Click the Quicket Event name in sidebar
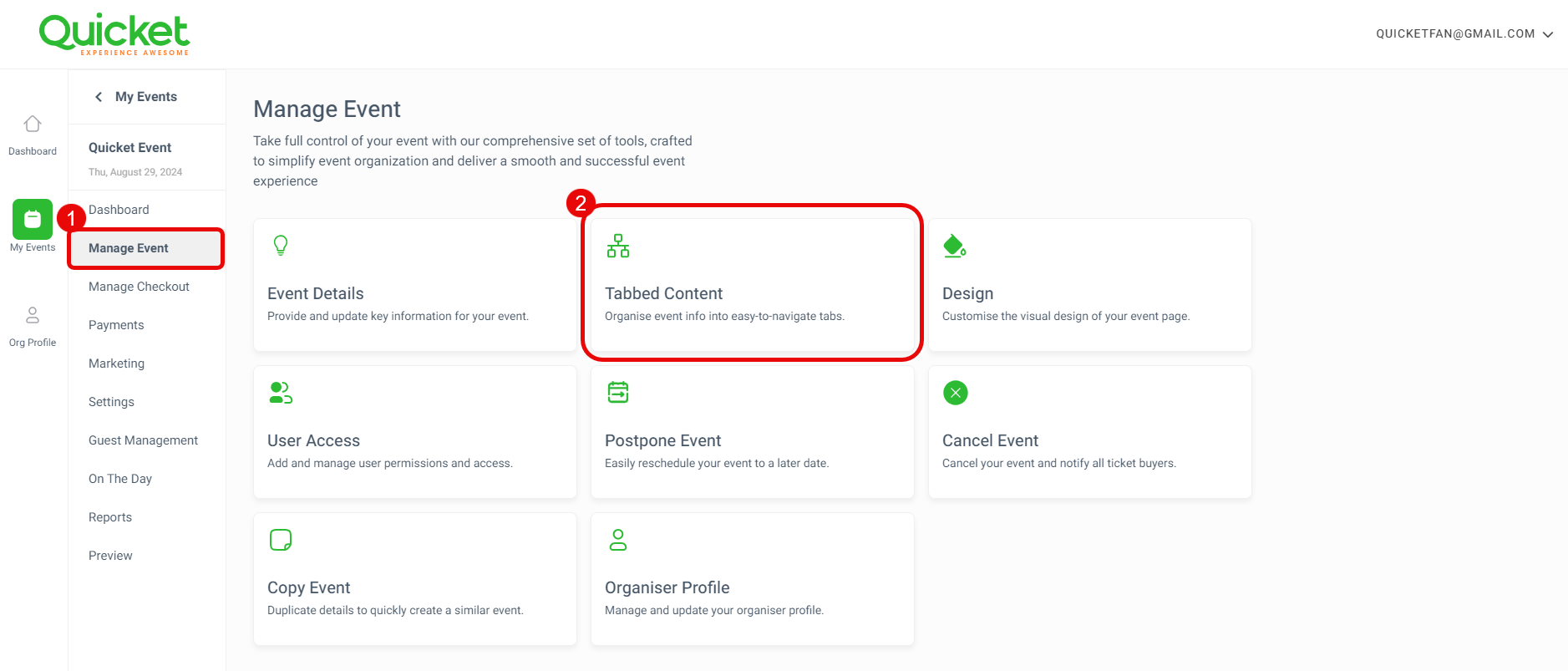 [x=129, y=148]
